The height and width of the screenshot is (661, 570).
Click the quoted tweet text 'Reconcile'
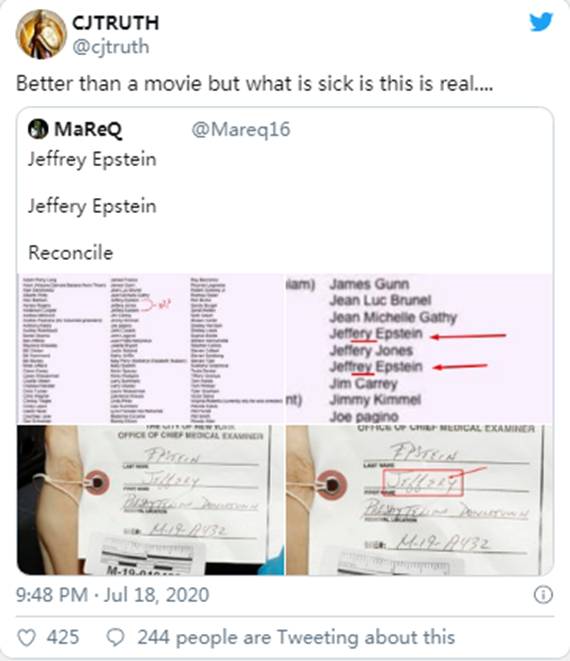(70, 253)
